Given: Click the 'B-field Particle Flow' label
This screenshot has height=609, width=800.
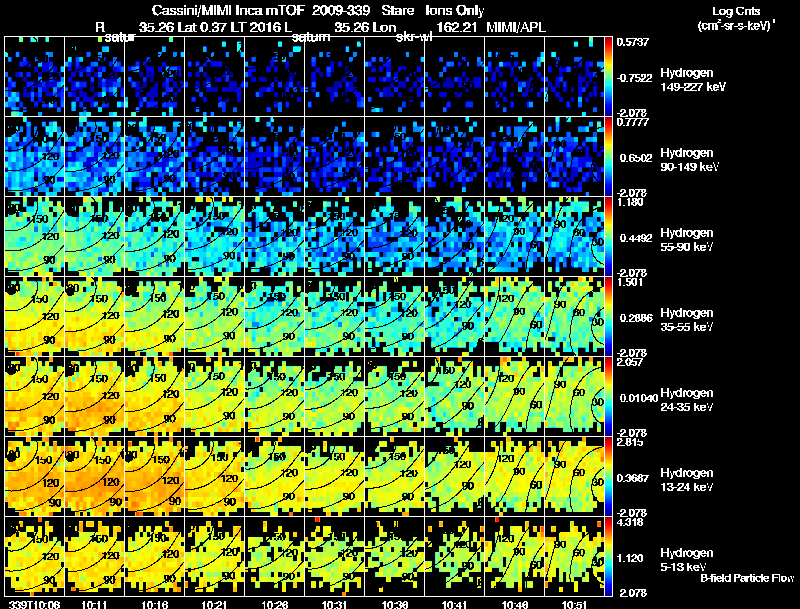Looking at the screenshot, I should click(x=747, y=578).
